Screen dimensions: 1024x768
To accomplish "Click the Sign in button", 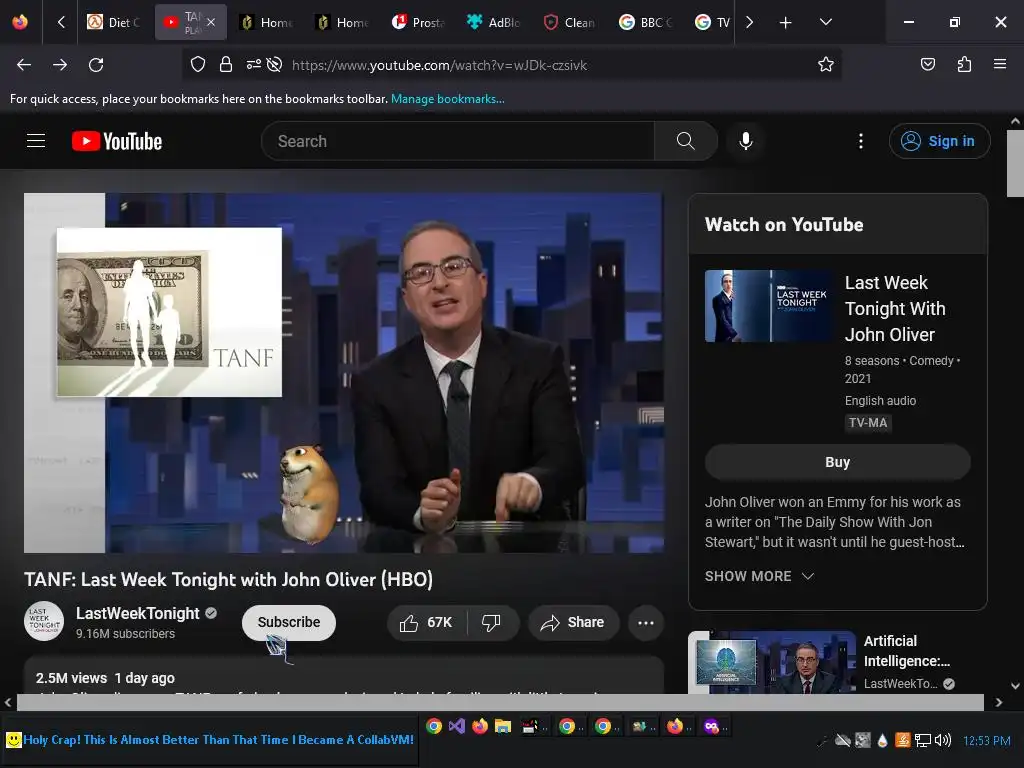I will pyautogui.click(x=939, y=141).
